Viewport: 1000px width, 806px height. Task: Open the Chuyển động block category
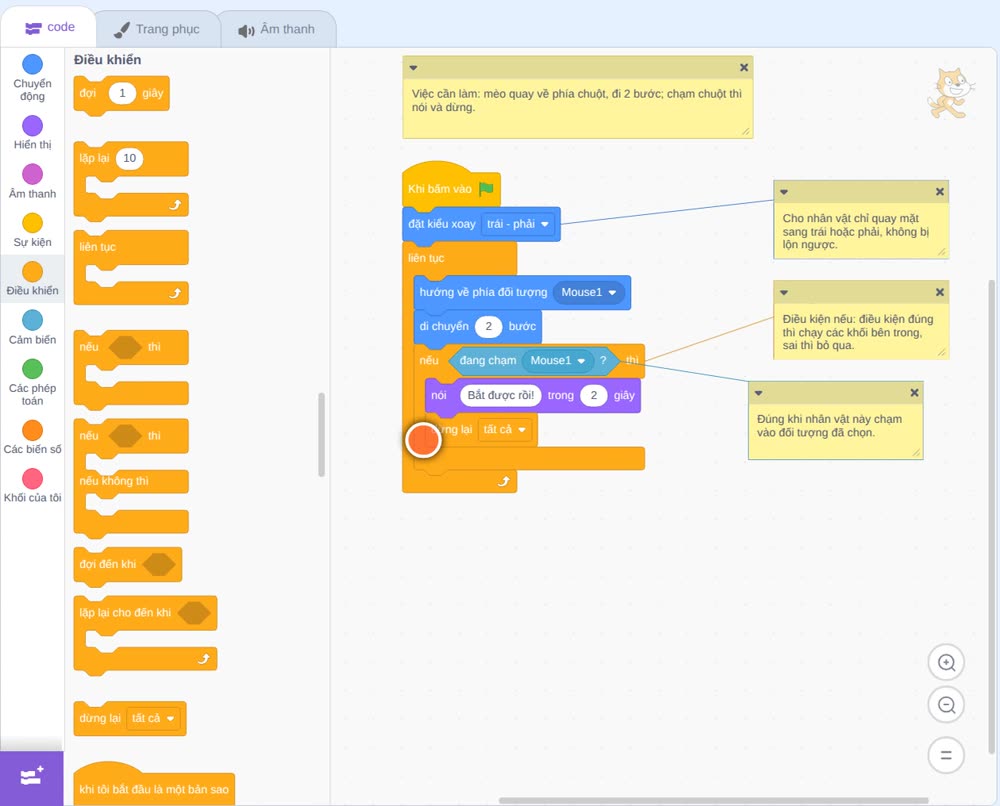click(32, 78)
